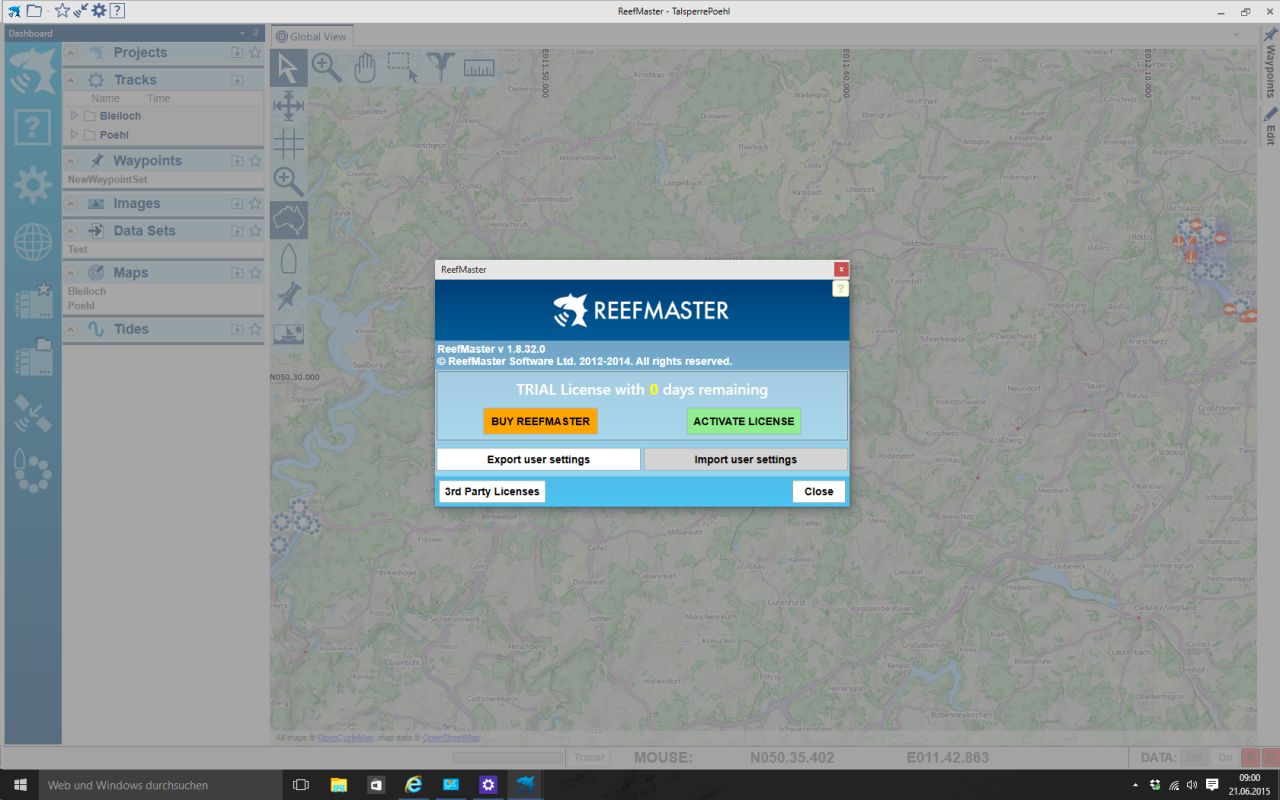
Task: Click the ACTIVATE LICENSE button
Action: [743, 421]
